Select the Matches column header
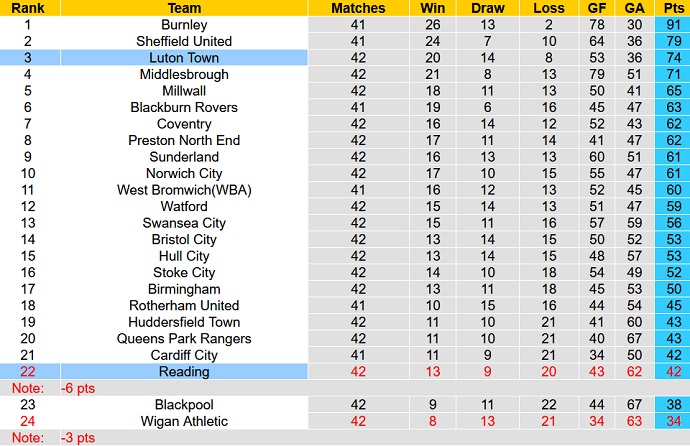Image resolution: width=690 pixels, height=446 pixels. click(x=358, y=8)
